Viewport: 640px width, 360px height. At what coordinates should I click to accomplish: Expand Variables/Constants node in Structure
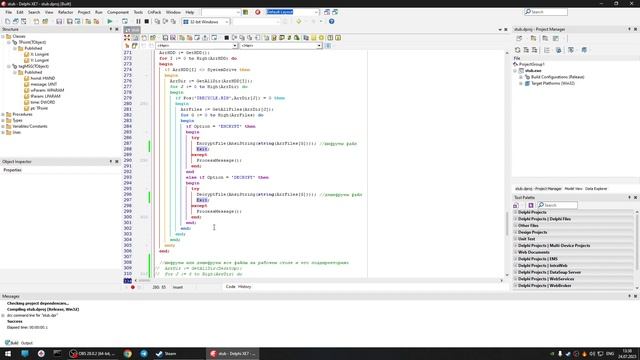click(x=3, y=127)
